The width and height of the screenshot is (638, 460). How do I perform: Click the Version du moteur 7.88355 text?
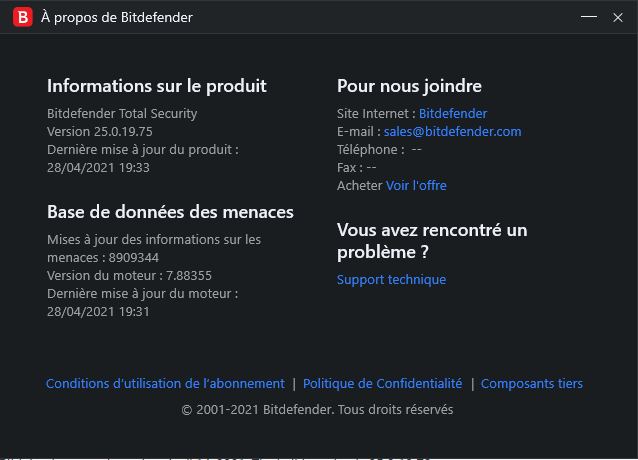pyautogui.click(x=129, y=276)
